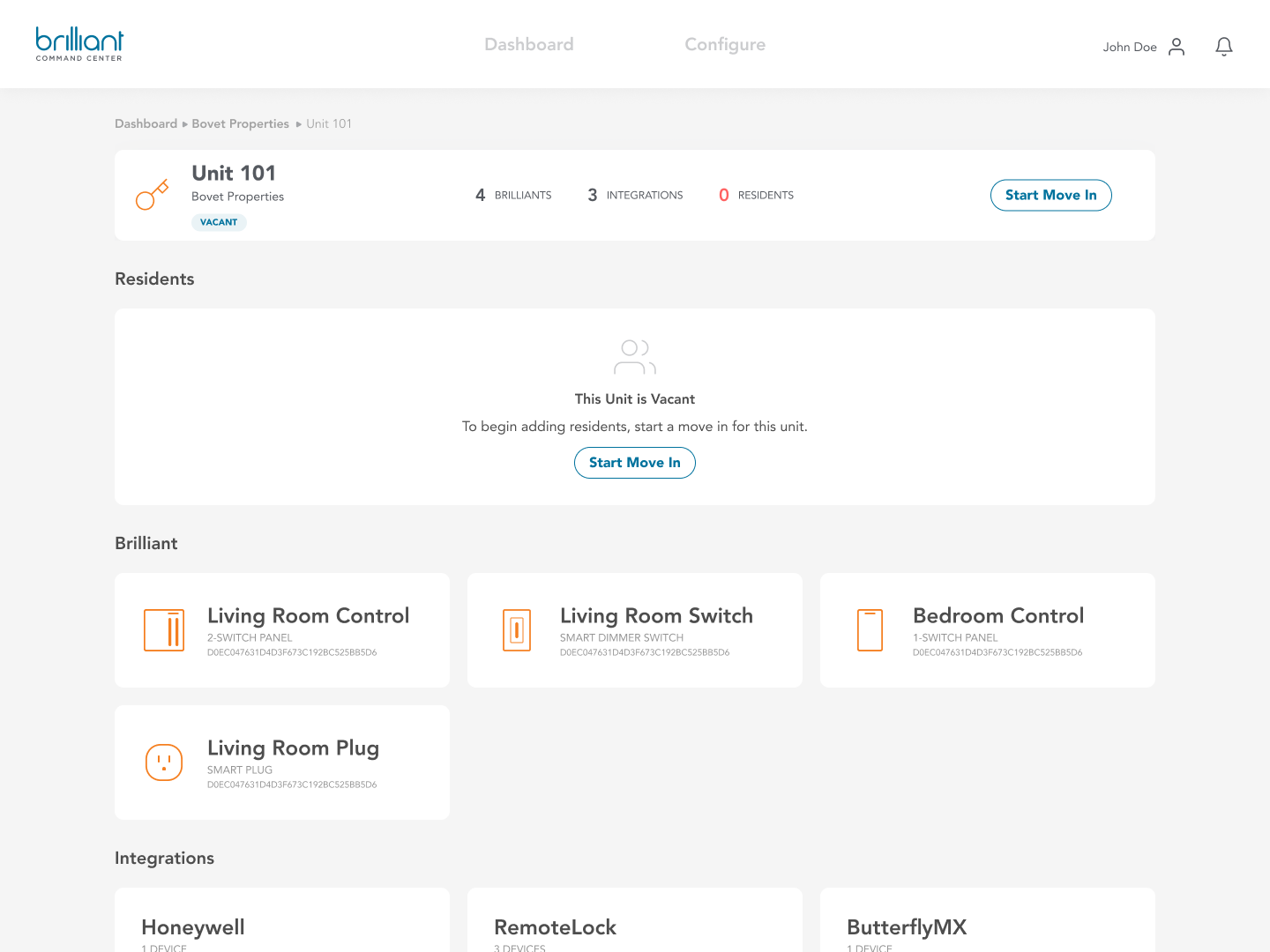Screen dimensions: 1270x952
Task: Open the notifications bell
Action: (1224, 47)
